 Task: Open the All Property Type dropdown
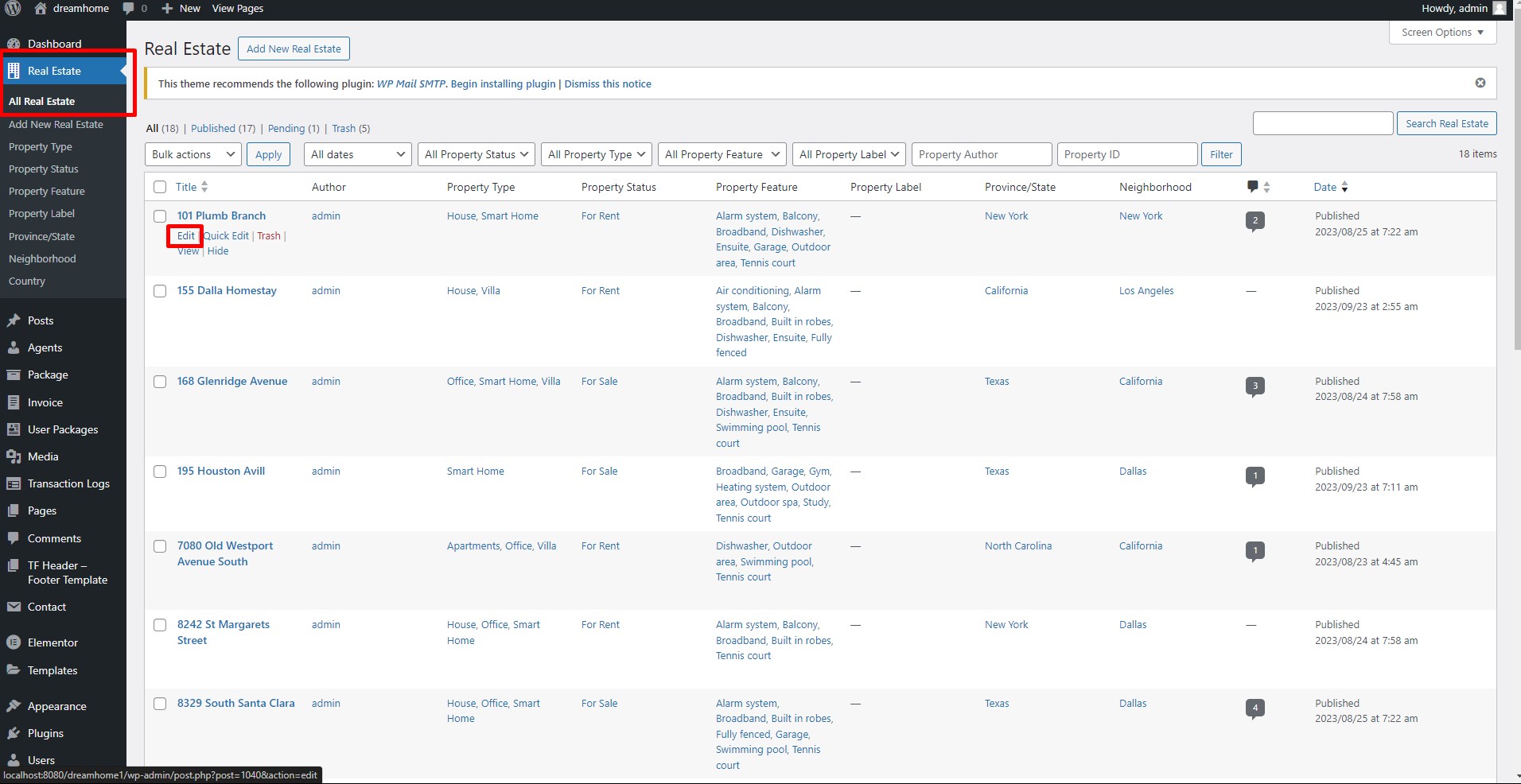pyautogui.click(x=597, y=154)
